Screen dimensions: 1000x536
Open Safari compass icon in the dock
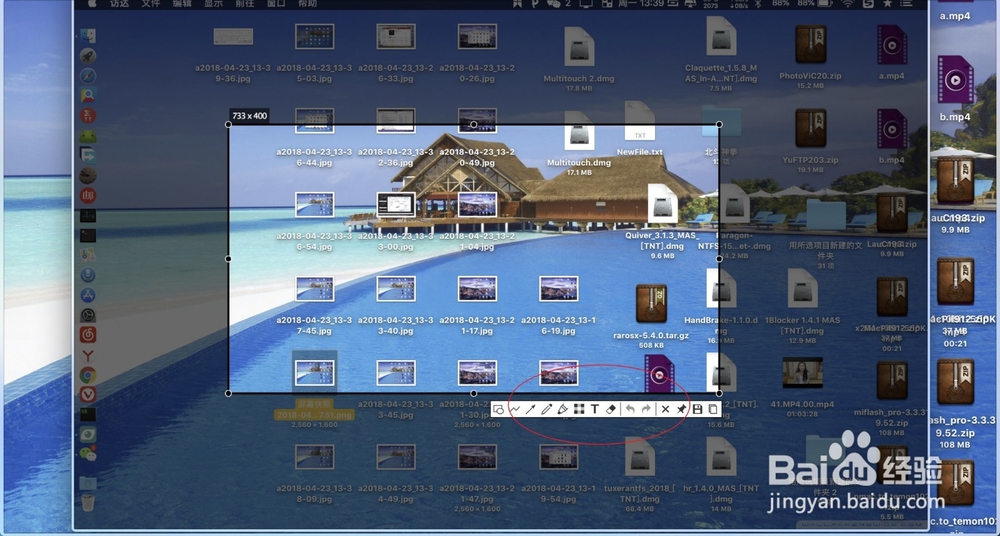[x=88, y=76]
